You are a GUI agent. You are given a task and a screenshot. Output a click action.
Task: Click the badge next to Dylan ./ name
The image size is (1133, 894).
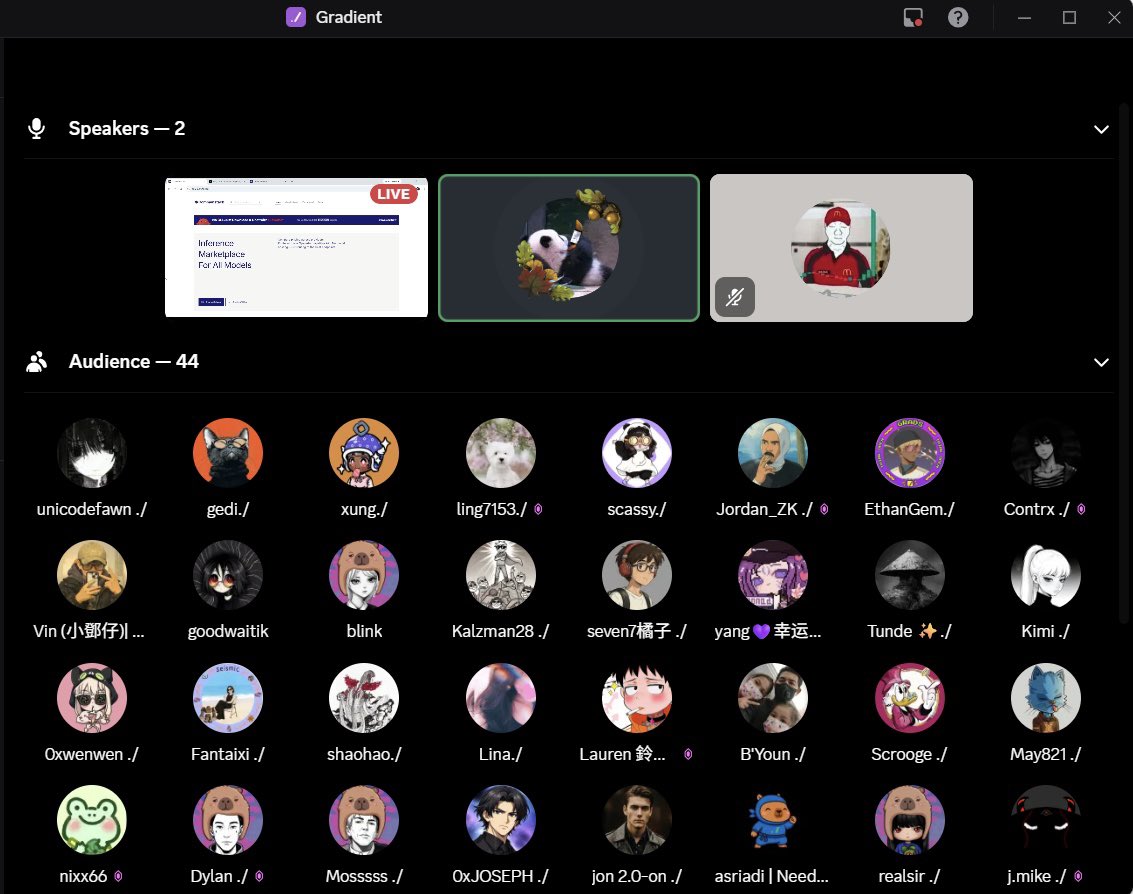[259, 877]
